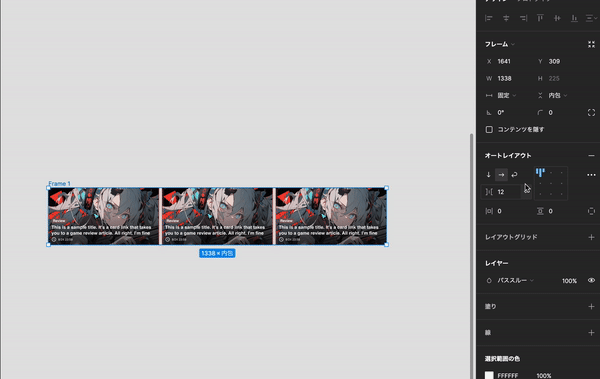Click the blend mode droplet icon
600x379 pixels.
pos(489,281)
